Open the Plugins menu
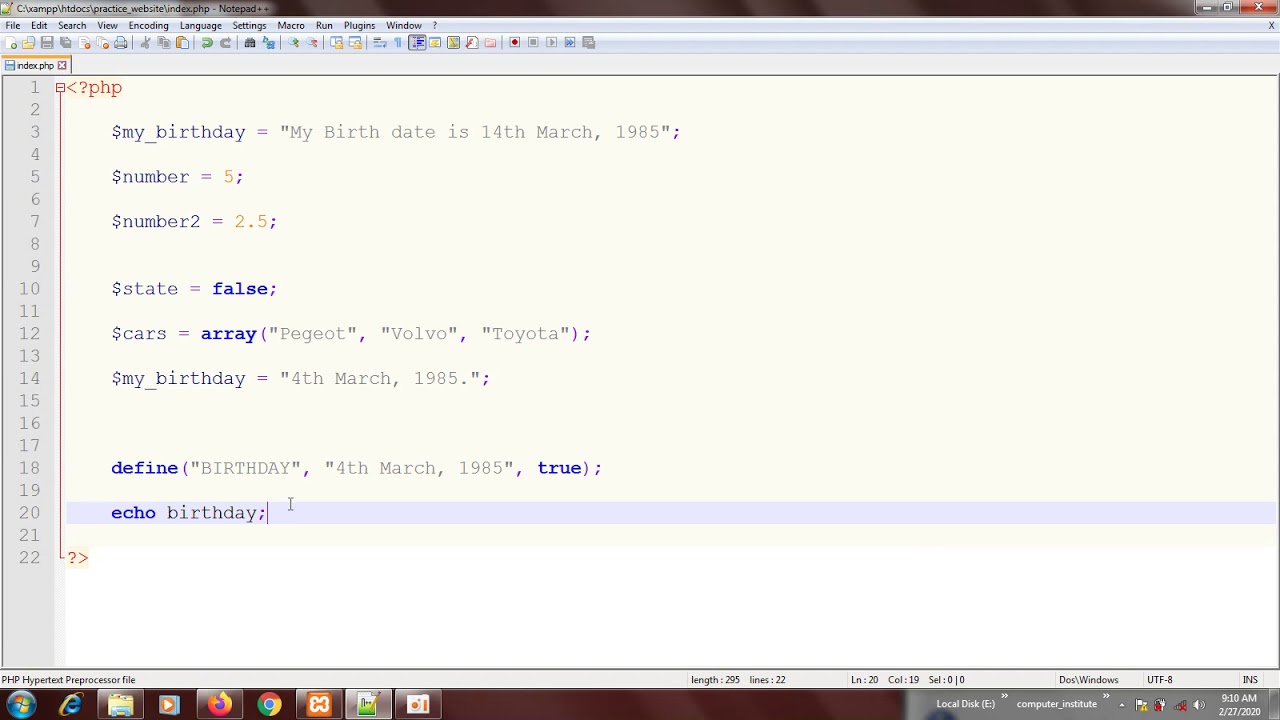The width and height of the screenshot is (1280, 720). (x=359, y=25)
